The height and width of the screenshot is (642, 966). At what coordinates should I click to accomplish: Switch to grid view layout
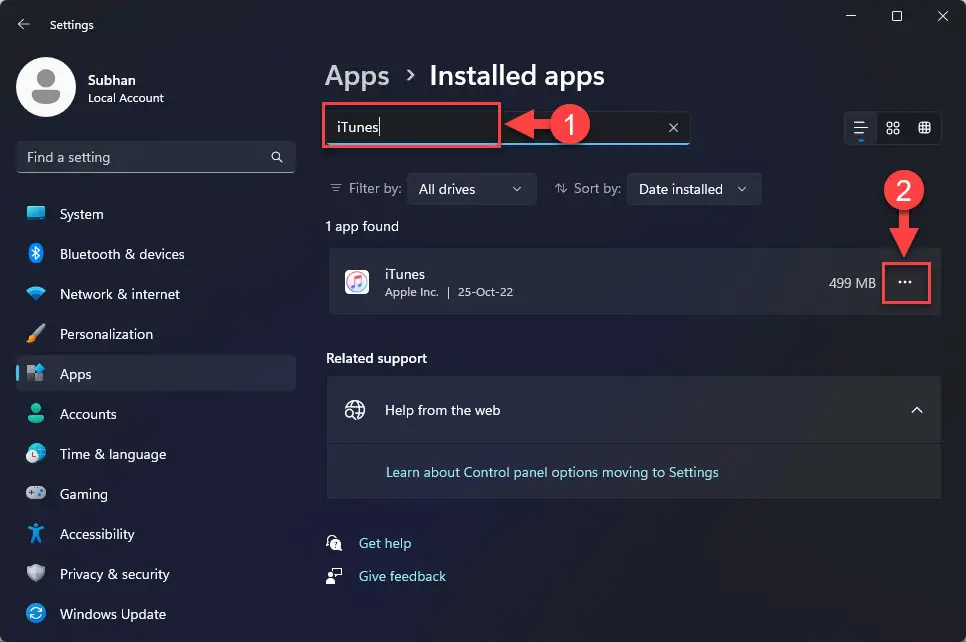tap(893, 128)
